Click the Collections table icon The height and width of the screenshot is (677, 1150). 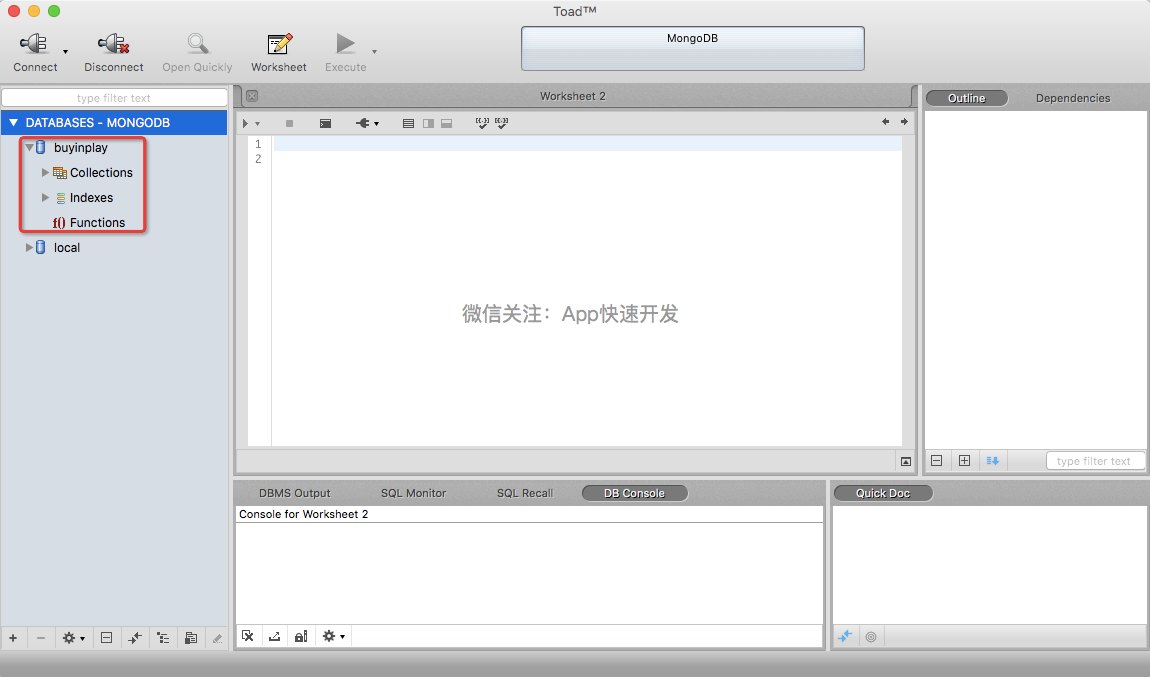point(60,172)
